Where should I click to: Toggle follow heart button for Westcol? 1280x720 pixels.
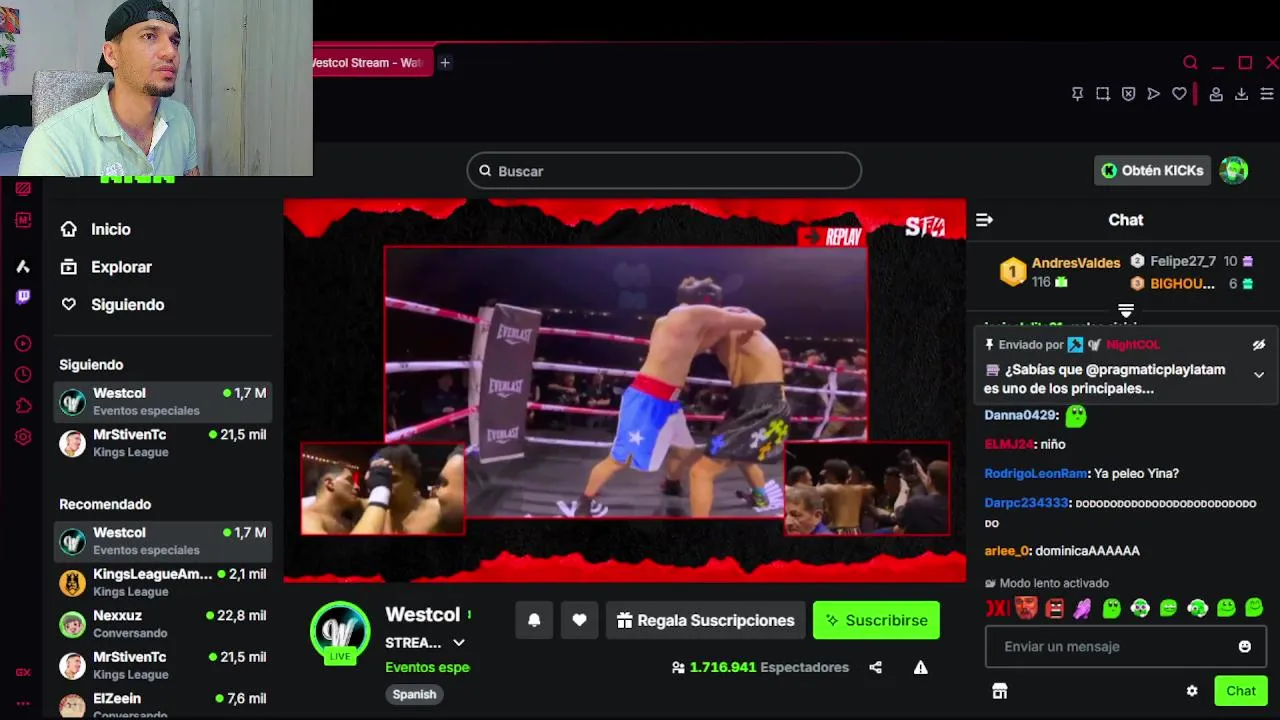point(579,620)
